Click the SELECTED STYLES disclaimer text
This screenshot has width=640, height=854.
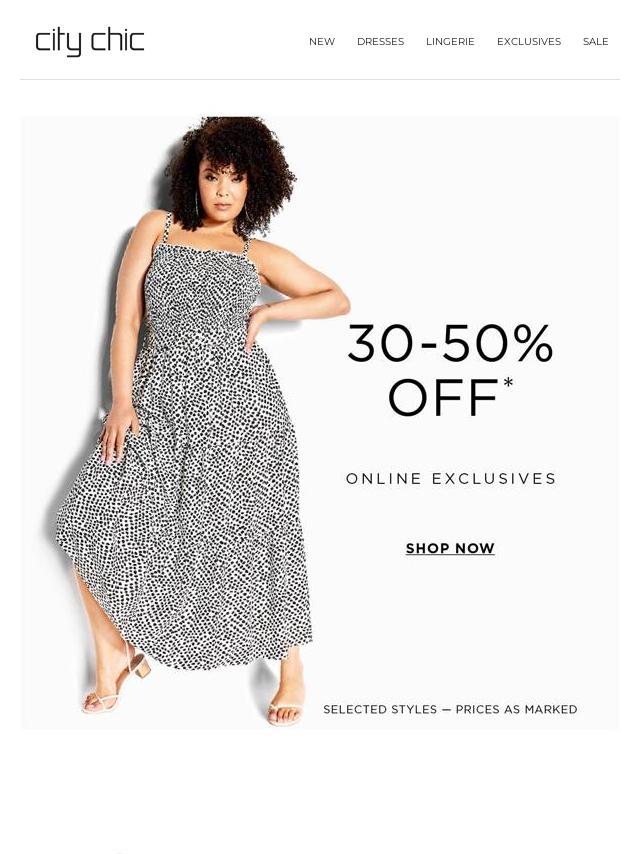[x=450, y=709]
